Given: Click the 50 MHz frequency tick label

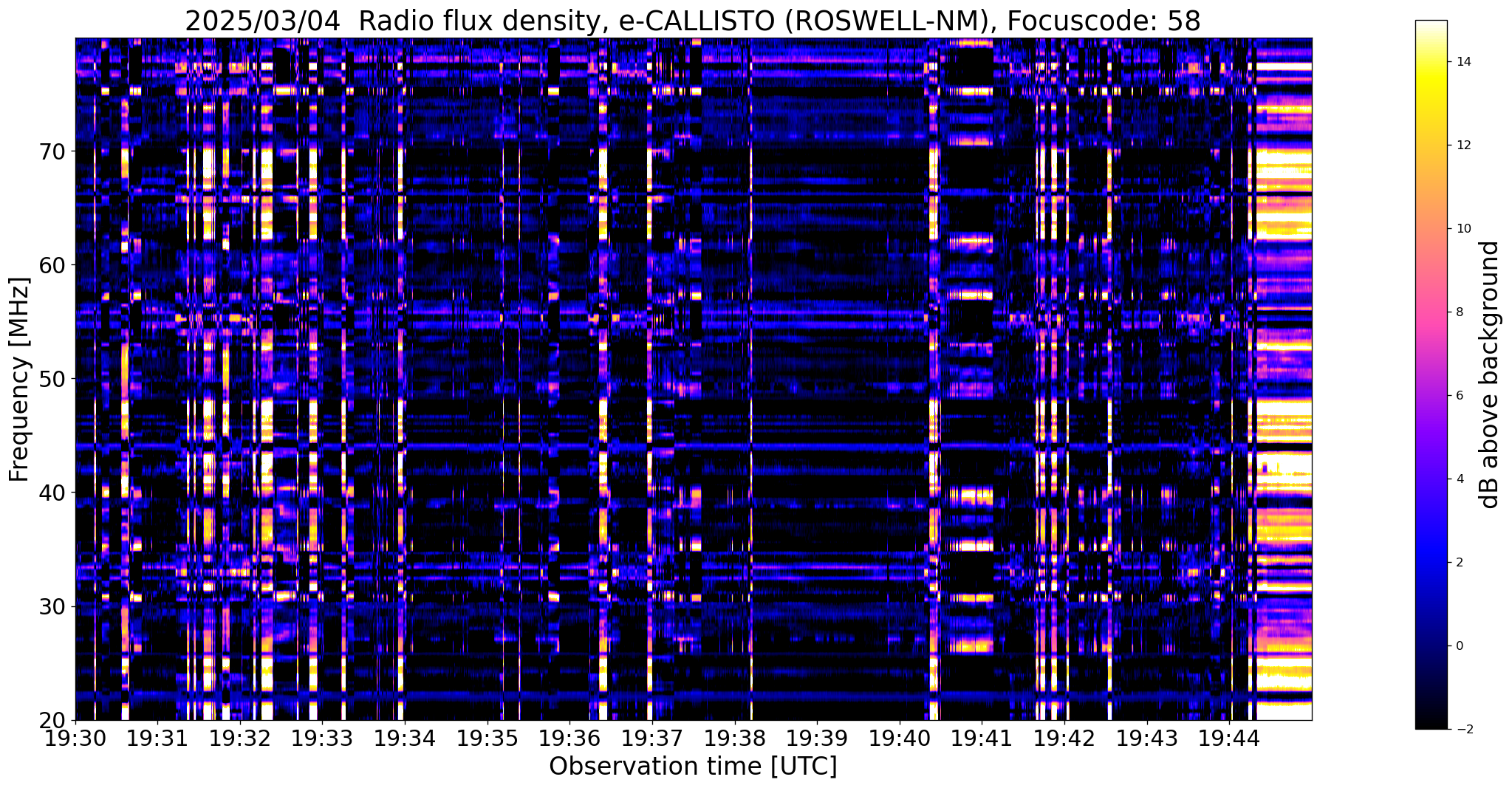Looking at the screenshot, I should (51, 379).
